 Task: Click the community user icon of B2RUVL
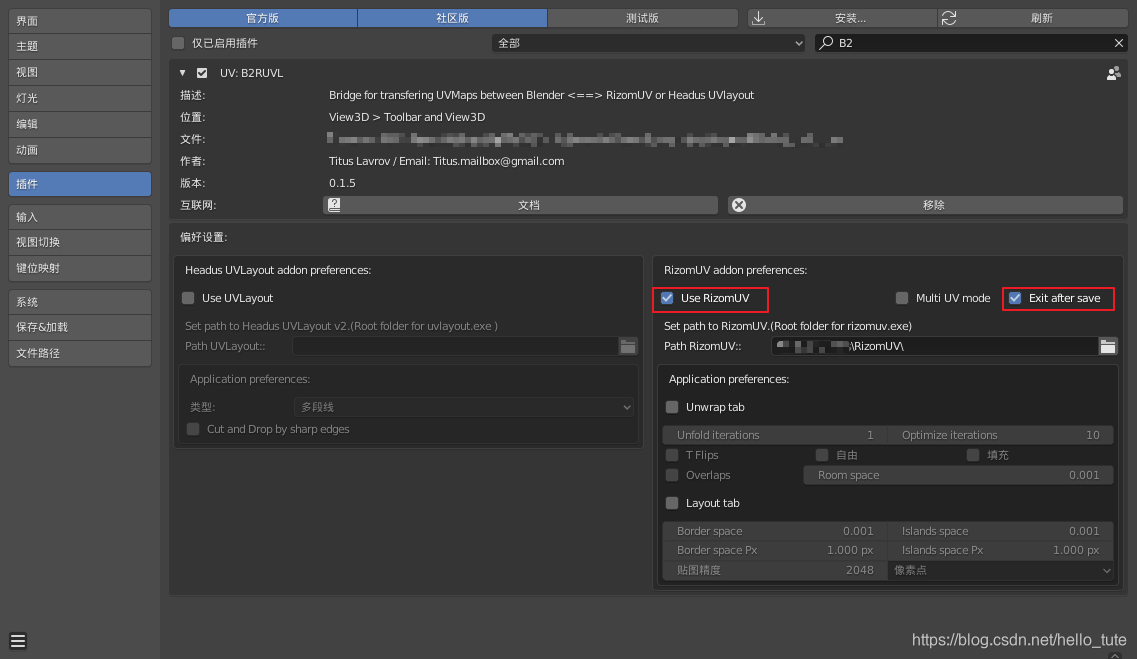1114,73
